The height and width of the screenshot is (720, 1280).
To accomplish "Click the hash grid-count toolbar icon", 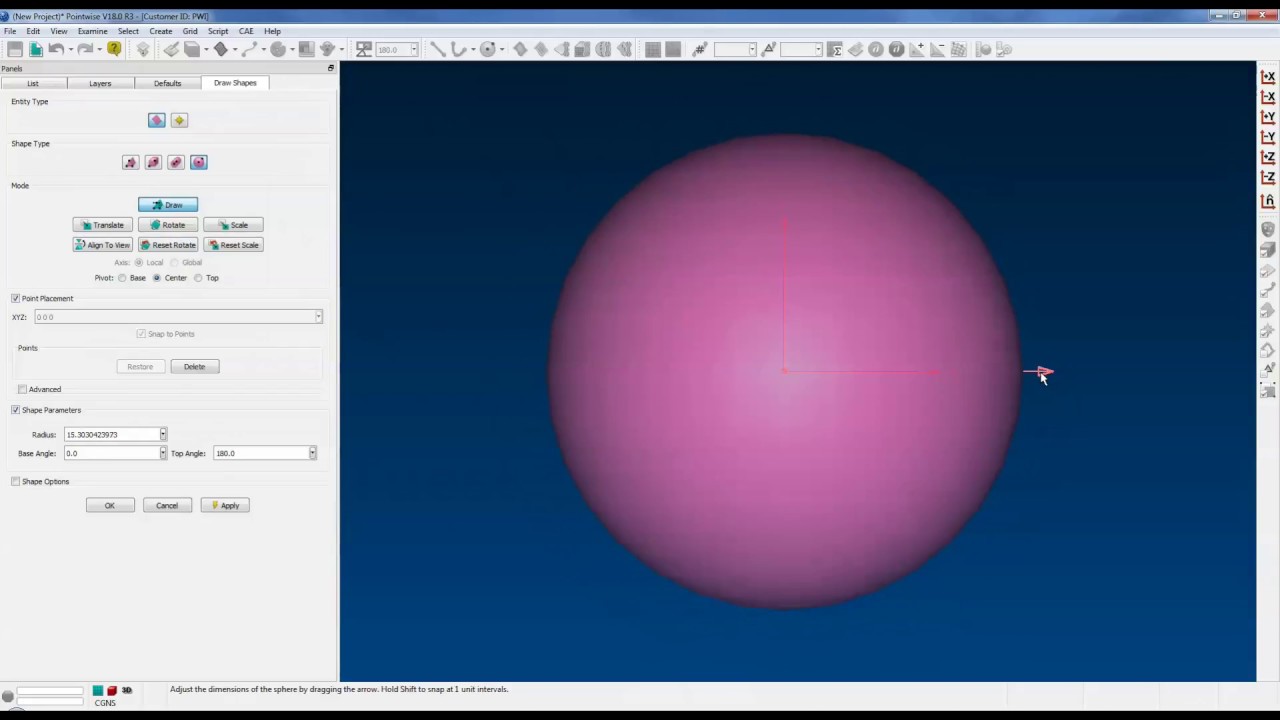I will pyautogui.click(x=700, y=49).
